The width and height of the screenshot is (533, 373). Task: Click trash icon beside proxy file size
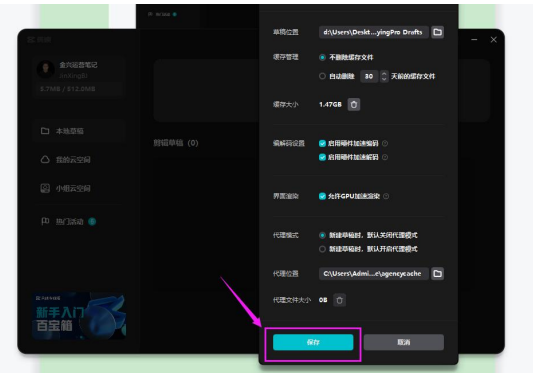(x=339, y=300)
